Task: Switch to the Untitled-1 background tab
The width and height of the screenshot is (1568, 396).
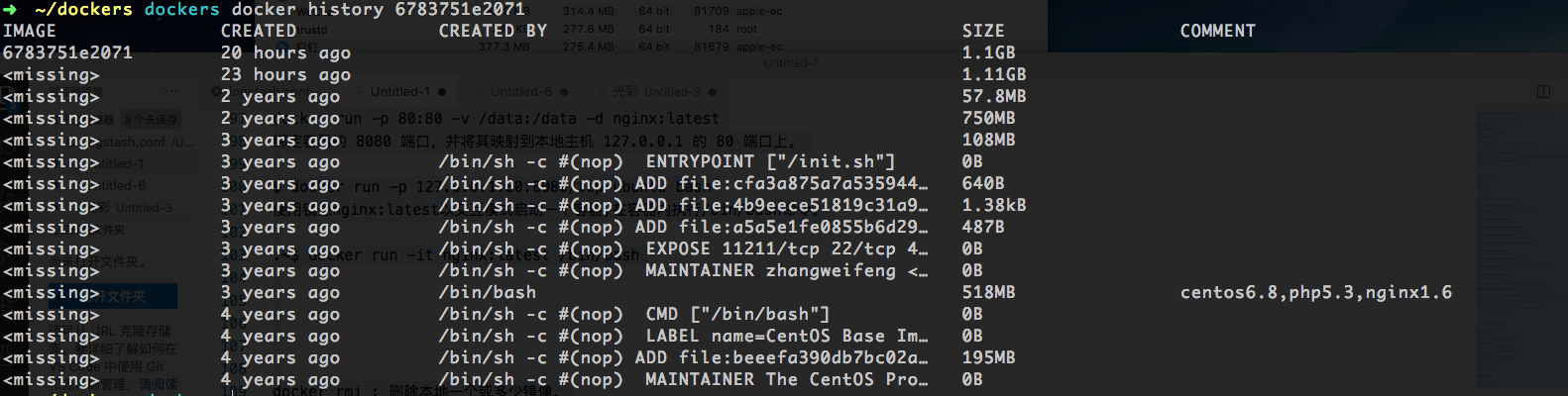Action: pyautogui.click(x=399, y=92)
